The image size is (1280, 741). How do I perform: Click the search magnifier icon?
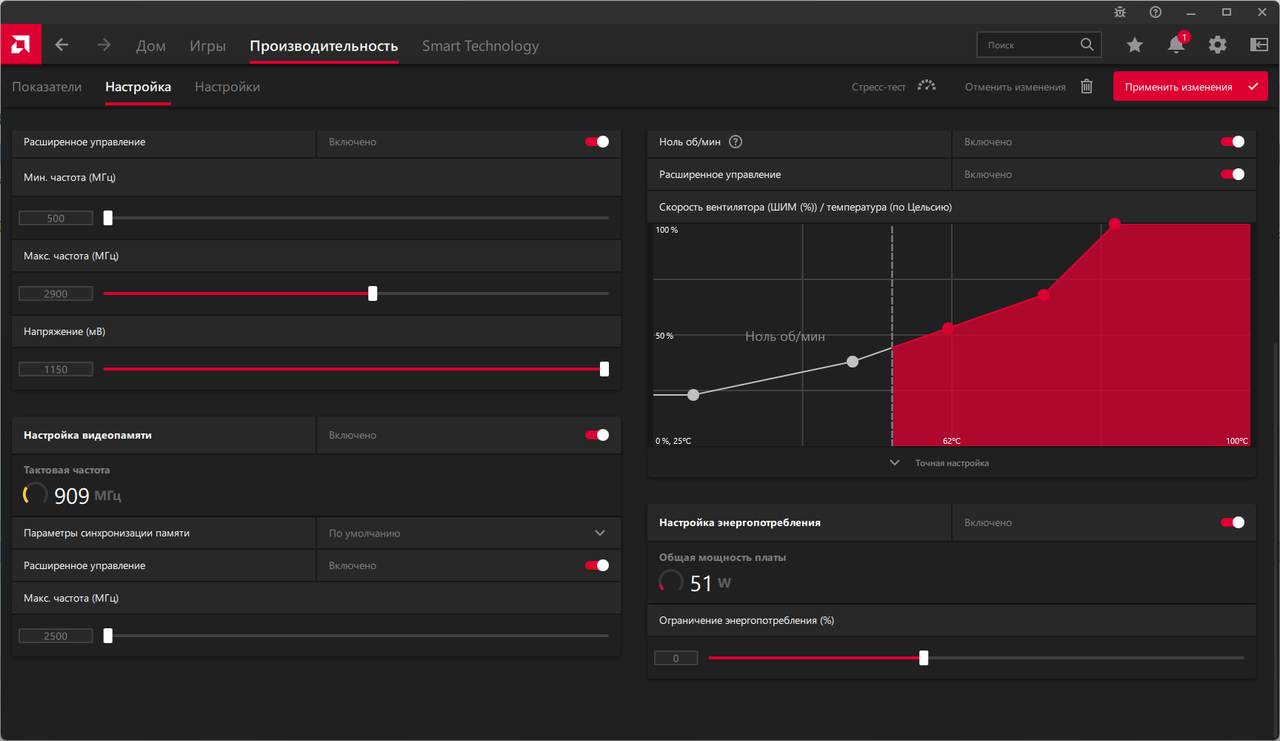tap(1087, 45)
